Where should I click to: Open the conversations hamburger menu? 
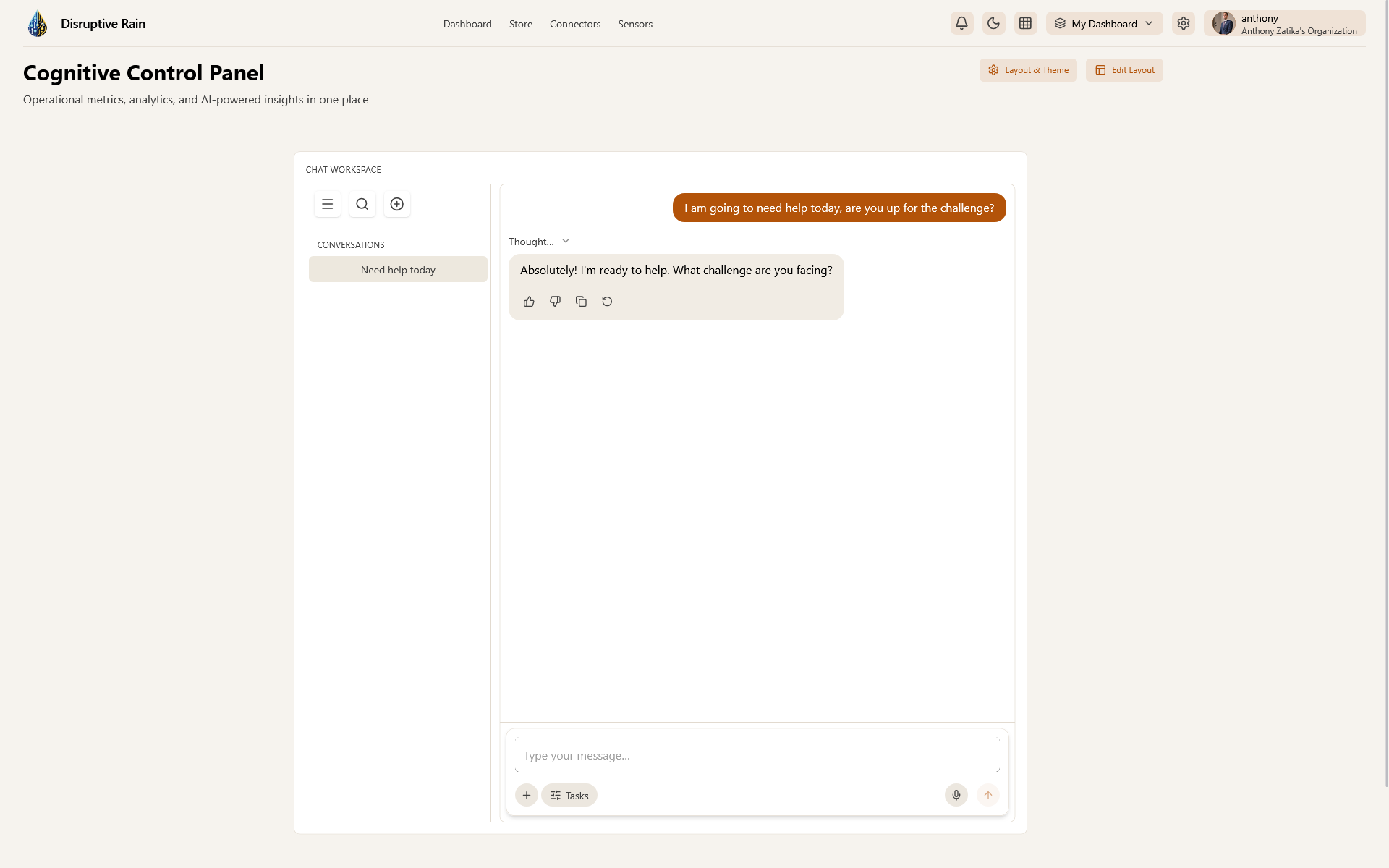pyautogui.click(x=327, y=204)
